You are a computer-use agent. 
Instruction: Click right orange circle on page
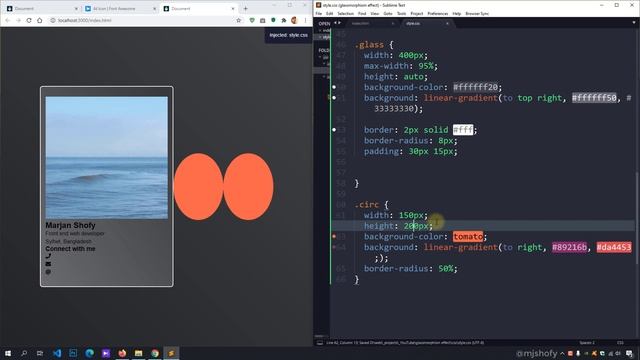click(248, 187)
